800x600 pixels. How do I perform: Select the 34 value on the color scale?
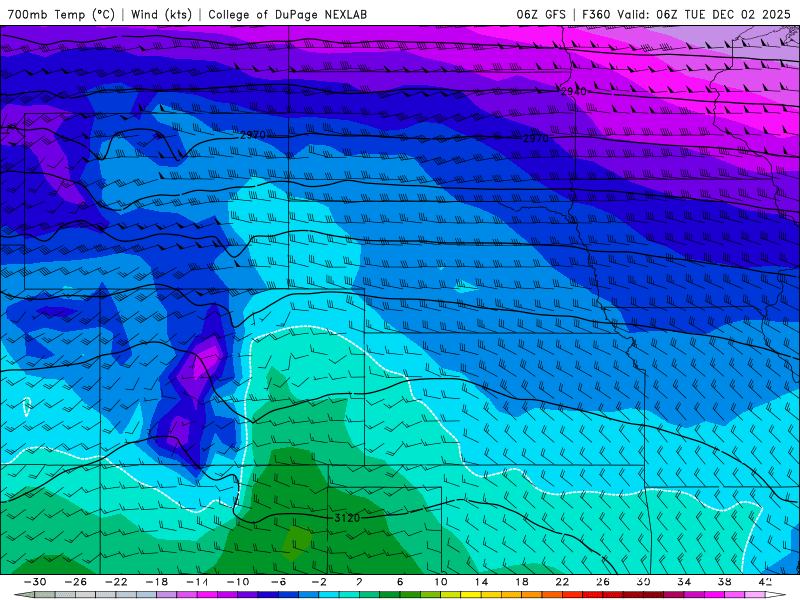pos(684,582)
